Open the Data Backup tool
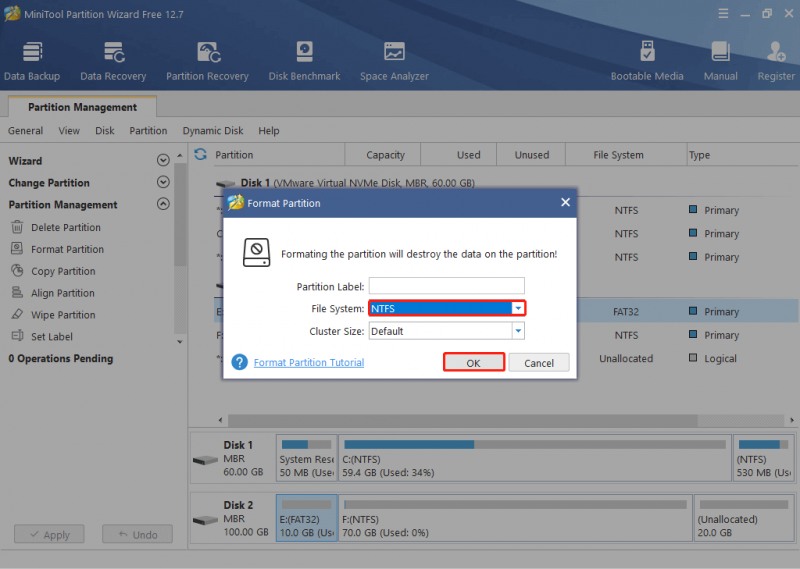Image resolution: width=800 pixels, height=569 pixels. [32, 61]
